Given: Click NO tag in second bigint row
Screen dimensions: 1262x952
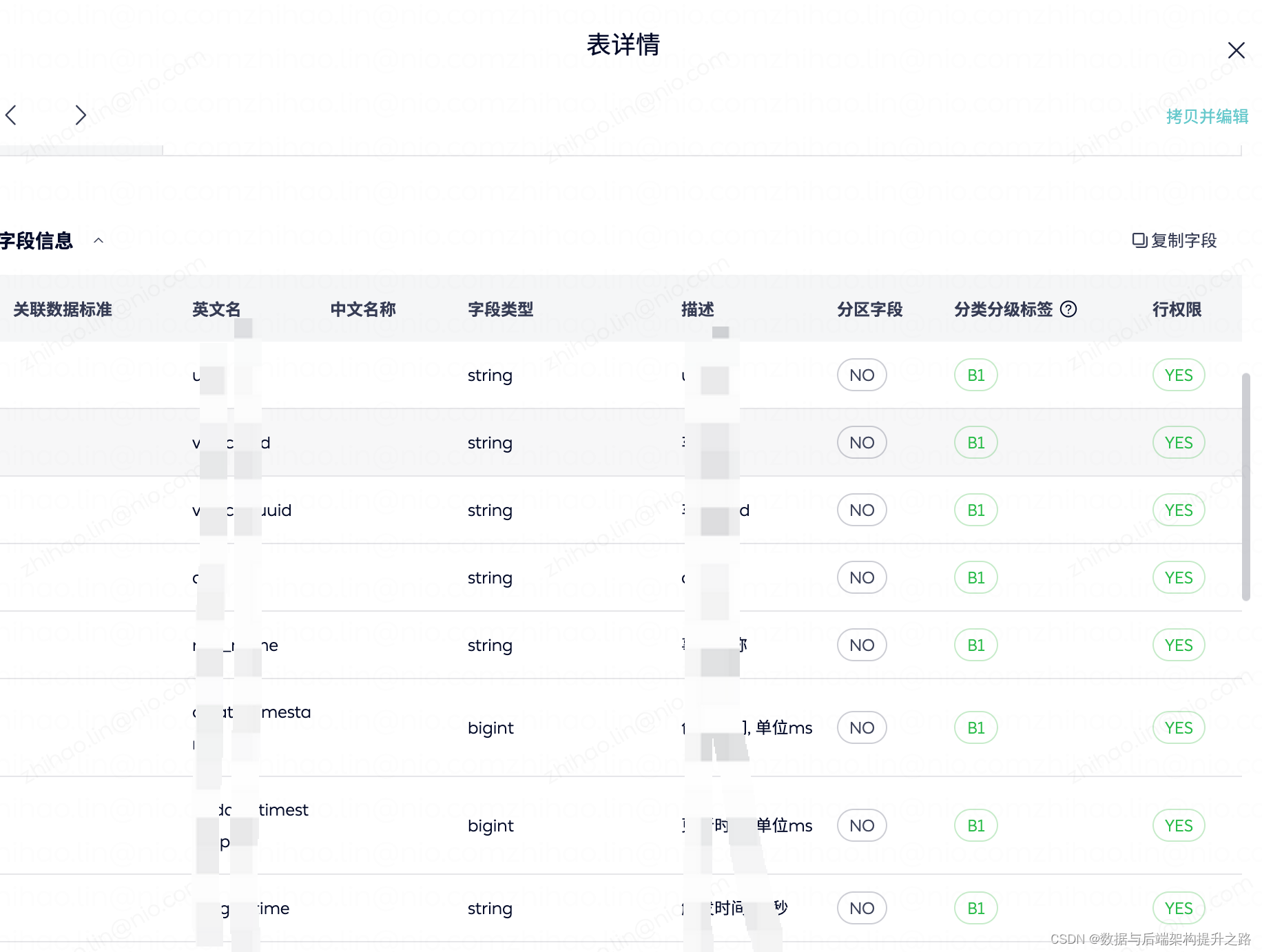Looking at the screenshot, I should pos(862,826).
